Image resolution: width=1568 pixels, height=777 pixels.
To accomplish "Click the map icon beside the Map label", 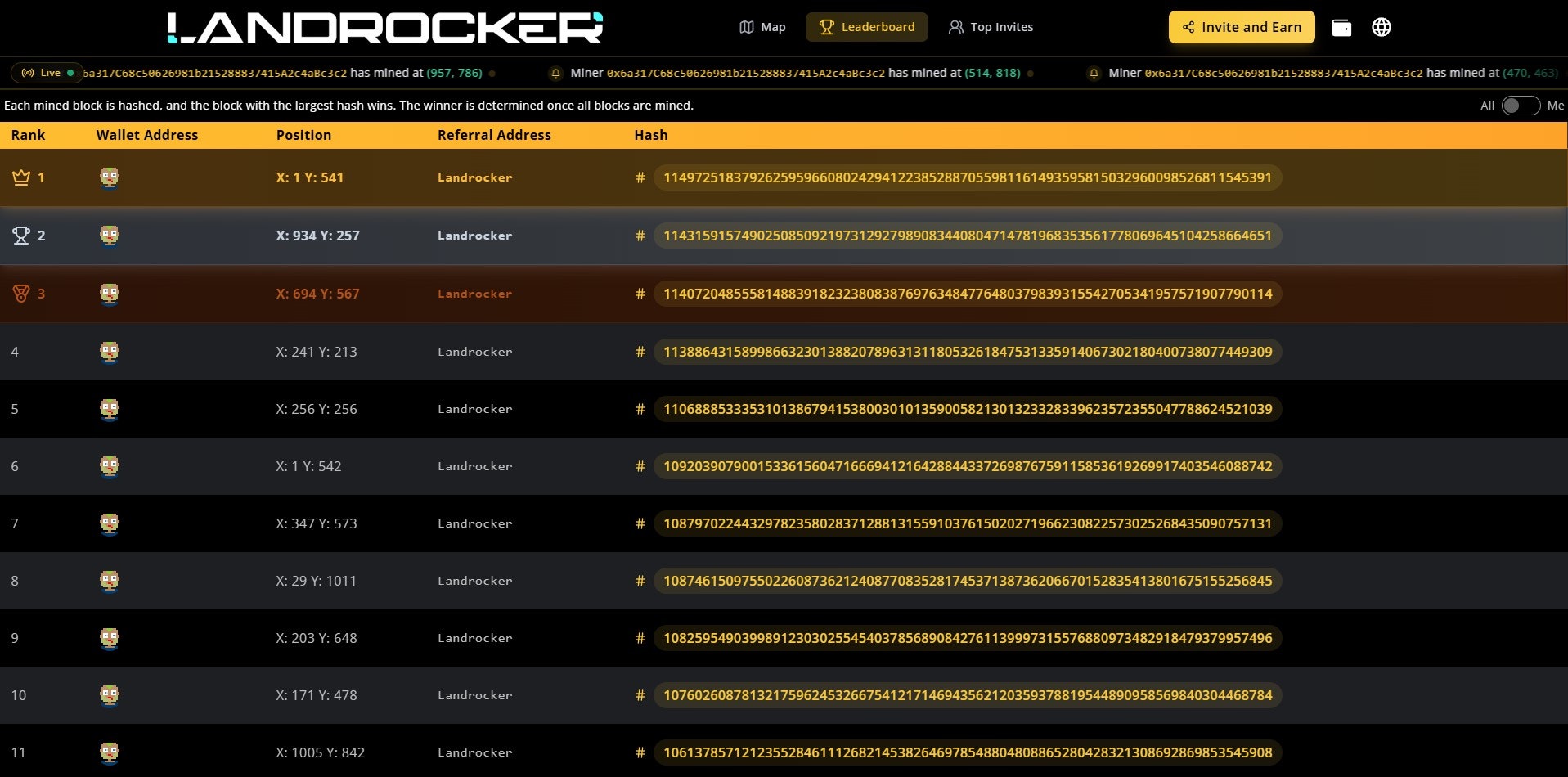I will click(745, 27).
